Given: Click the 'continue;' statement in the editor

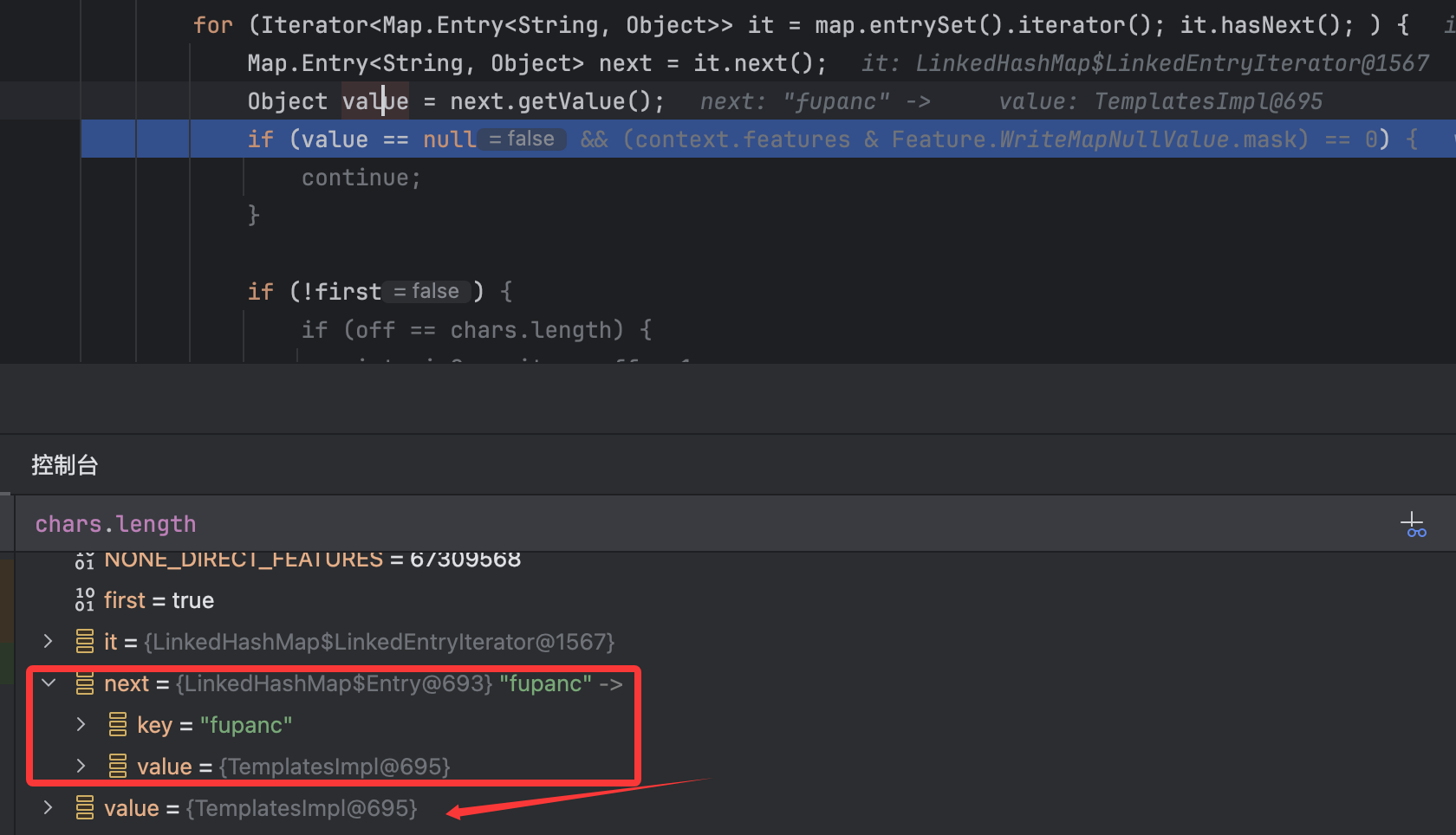Looking at the screenshot, I should 361,178.
